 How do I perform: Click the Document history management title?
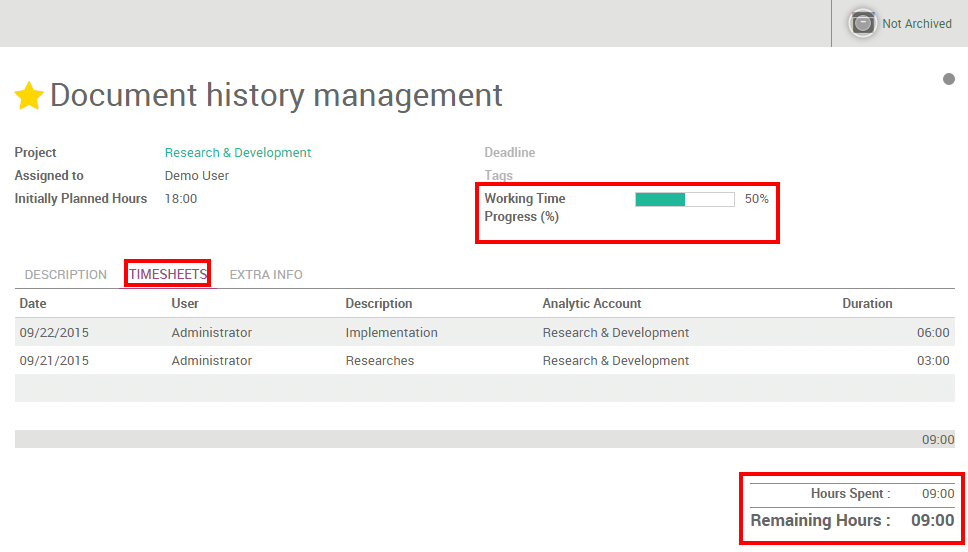coord(276,95)
